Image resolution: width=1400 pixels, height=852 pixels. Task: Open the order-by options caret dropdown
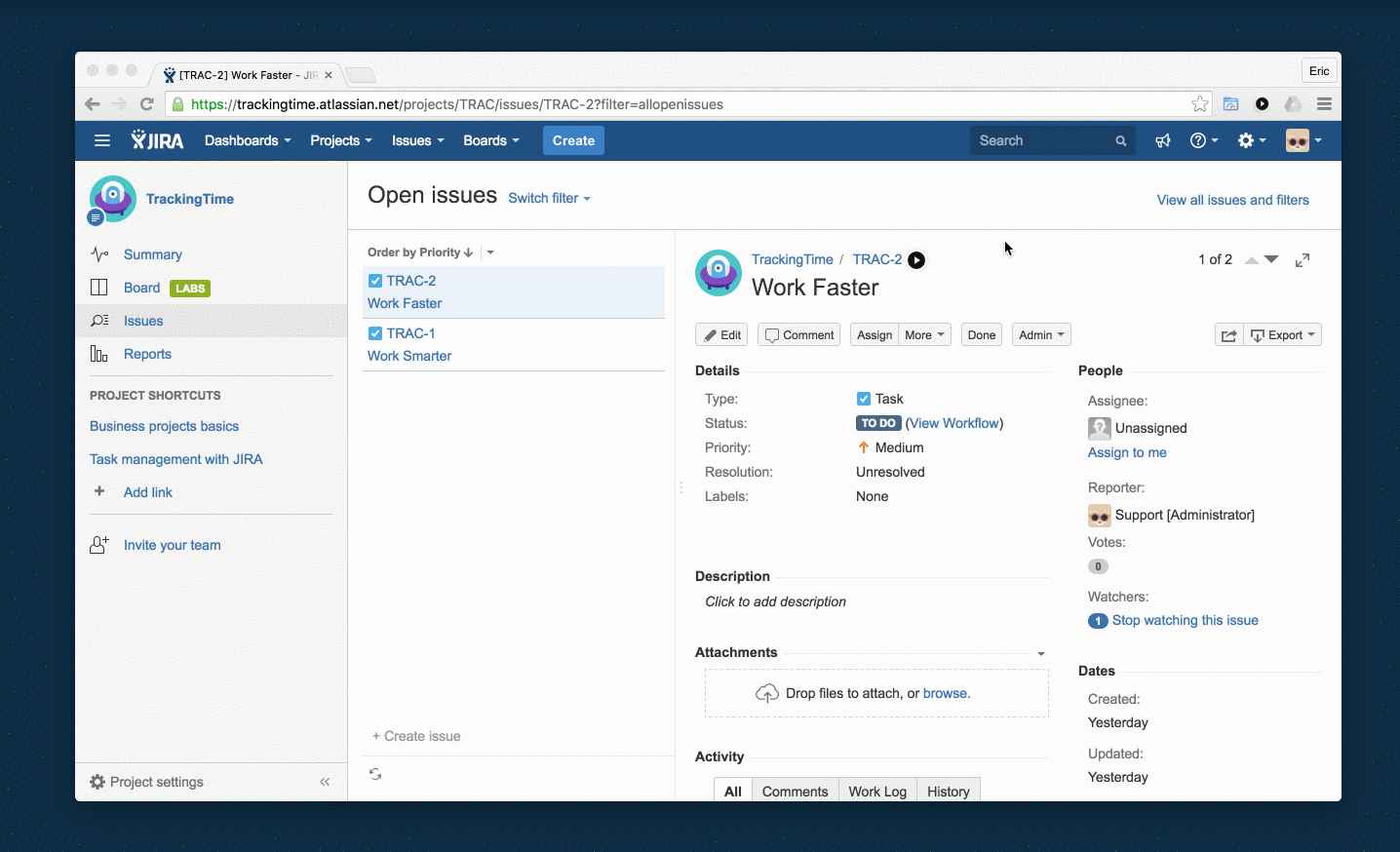tap(490, 252)
